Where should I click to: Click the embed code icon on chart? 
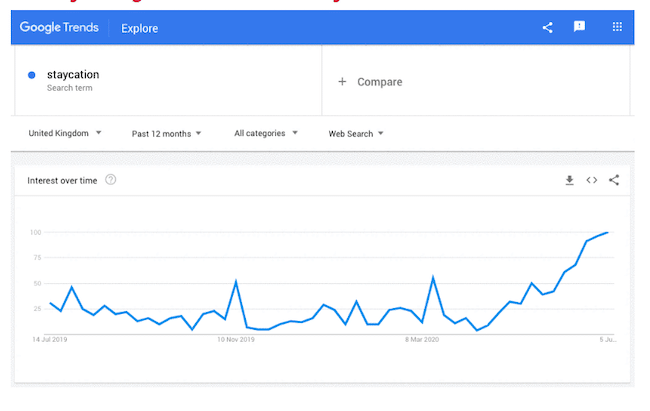[591, 180]
